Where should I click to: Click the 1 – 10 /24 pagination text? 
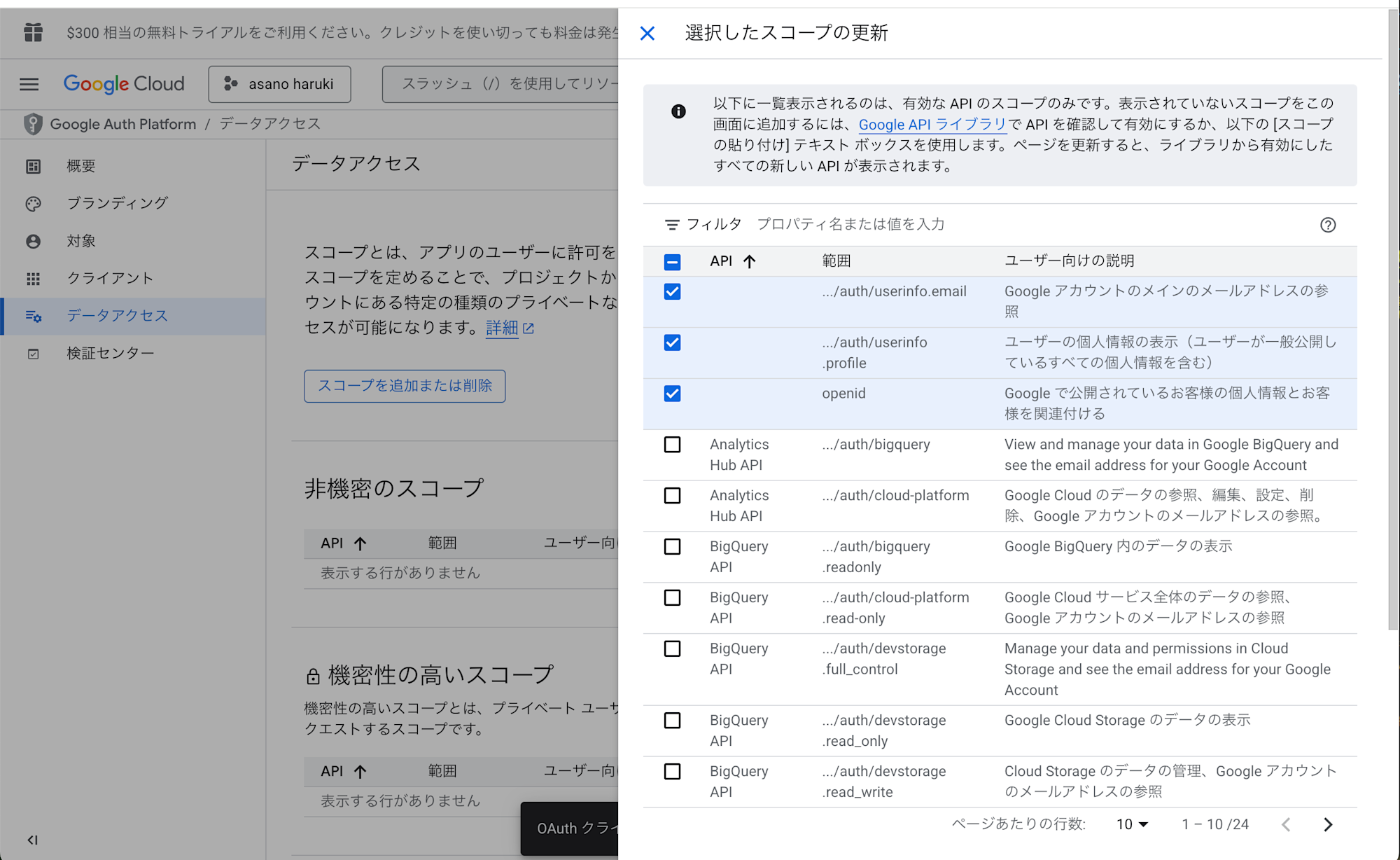(1215, 824)
